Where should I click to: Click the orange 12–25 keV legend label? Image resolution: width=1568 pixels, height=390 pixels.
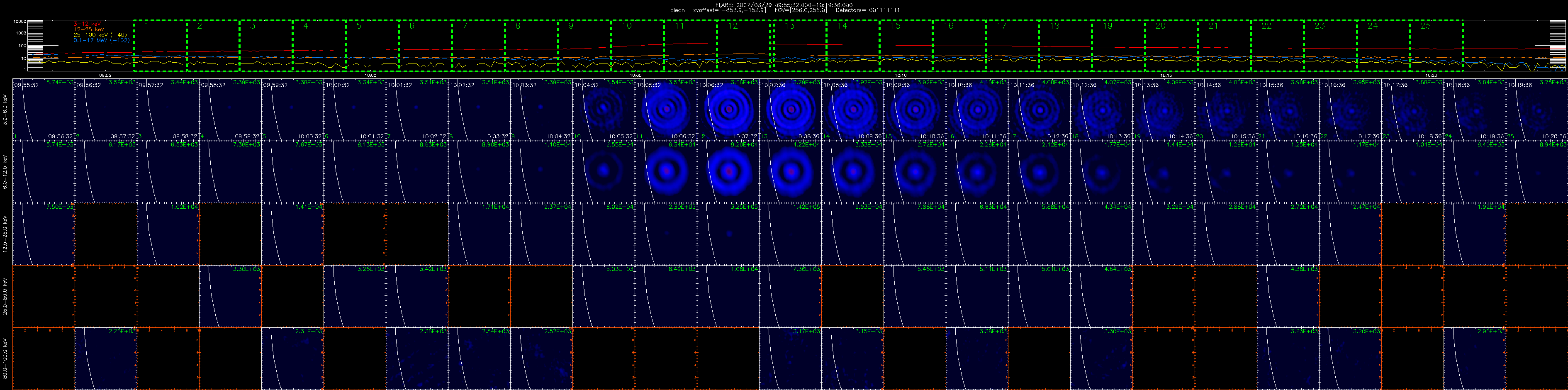(x=88, y=29)
